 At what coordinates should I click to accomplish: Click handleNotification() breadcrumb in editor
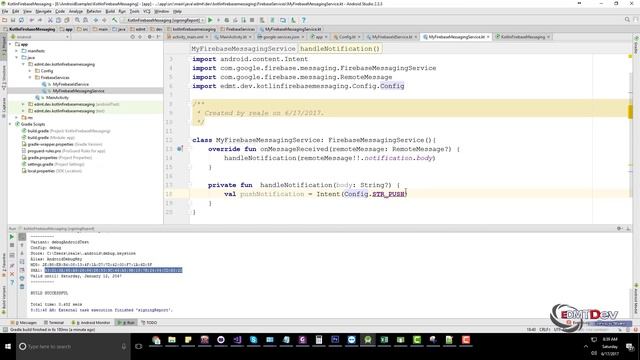coord(340,49)
